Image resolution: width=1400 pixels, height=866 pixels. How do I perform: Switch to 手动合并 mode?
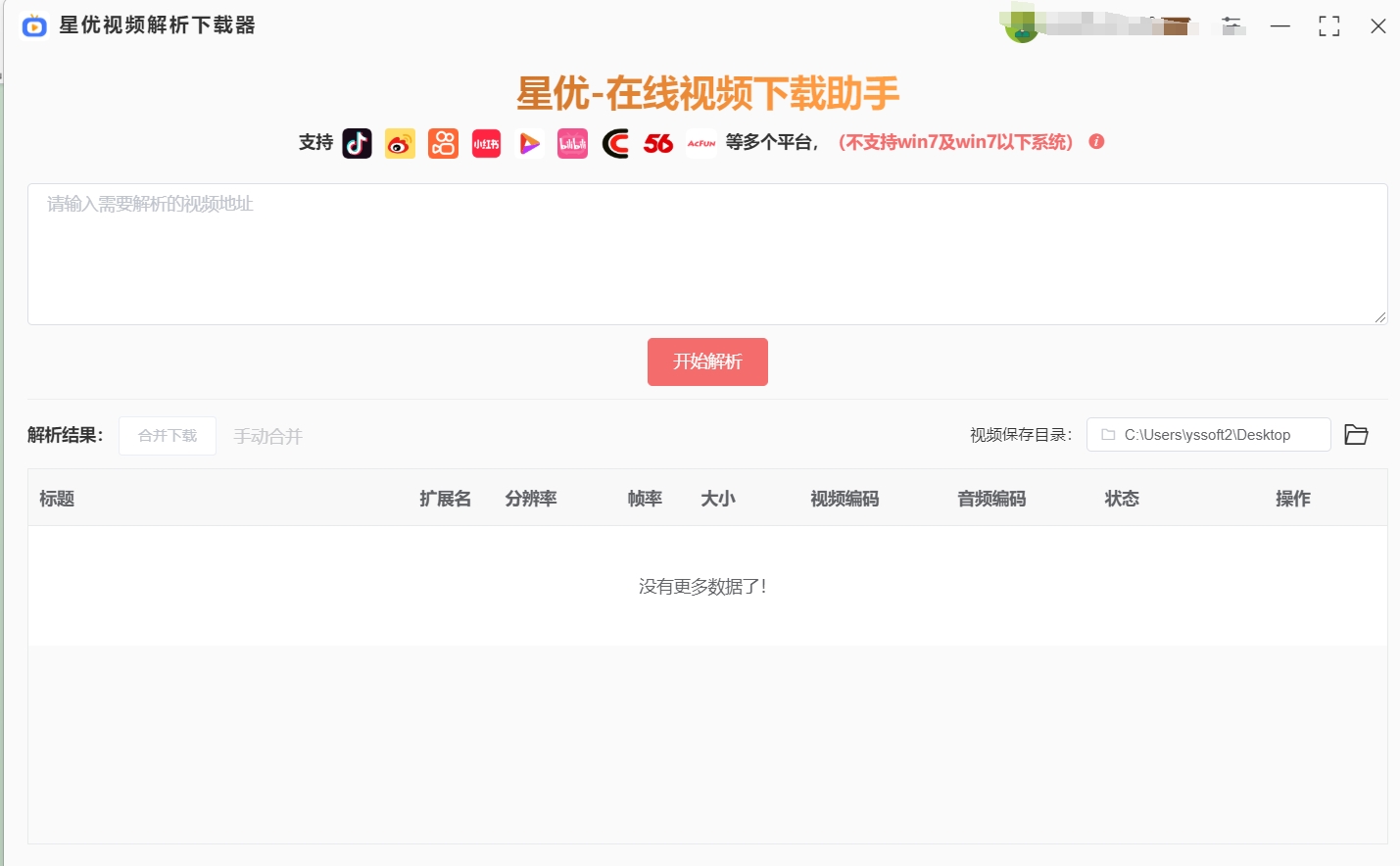(267, 437)
